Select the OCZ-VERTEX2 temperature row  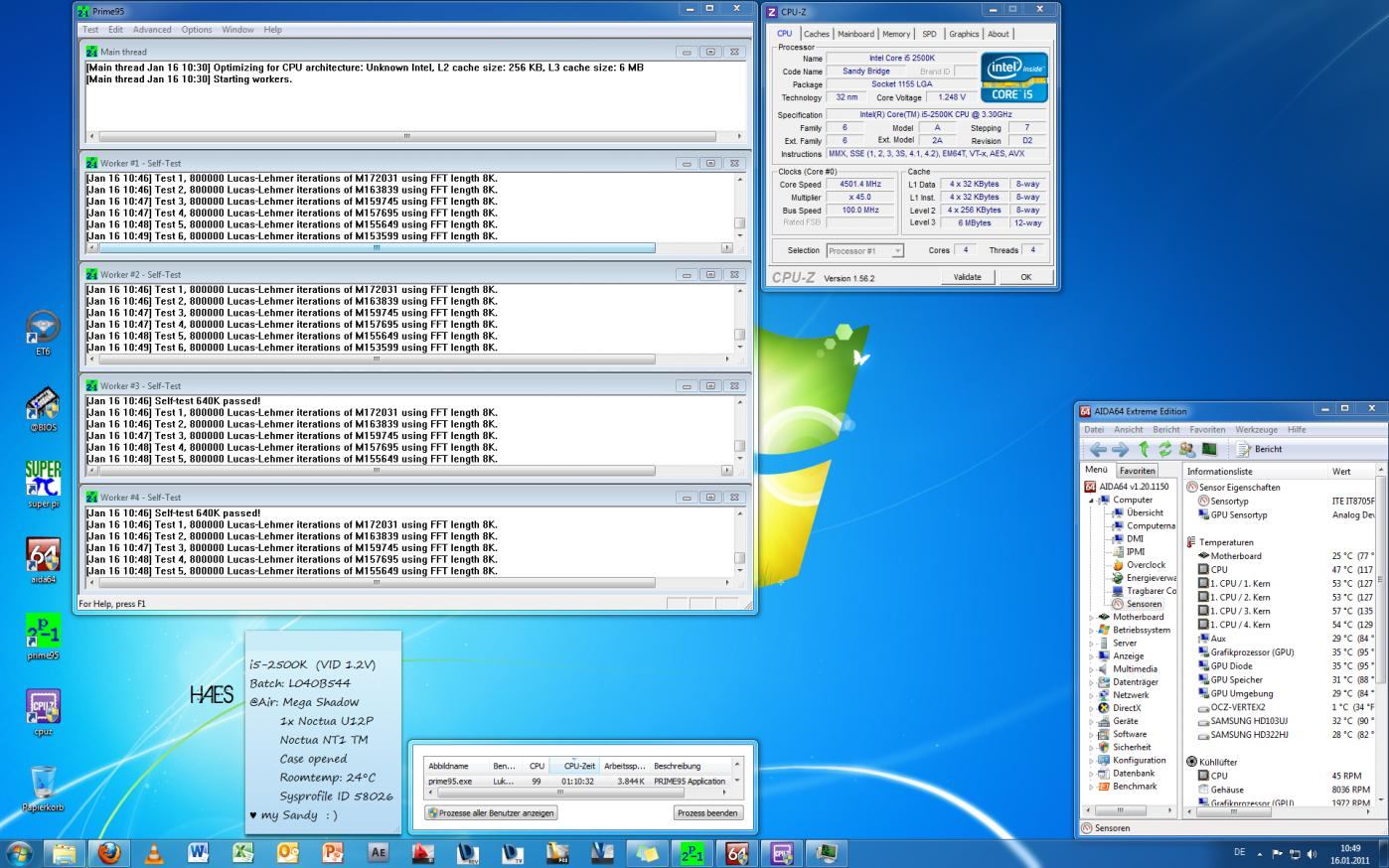tap(1237, 707)
